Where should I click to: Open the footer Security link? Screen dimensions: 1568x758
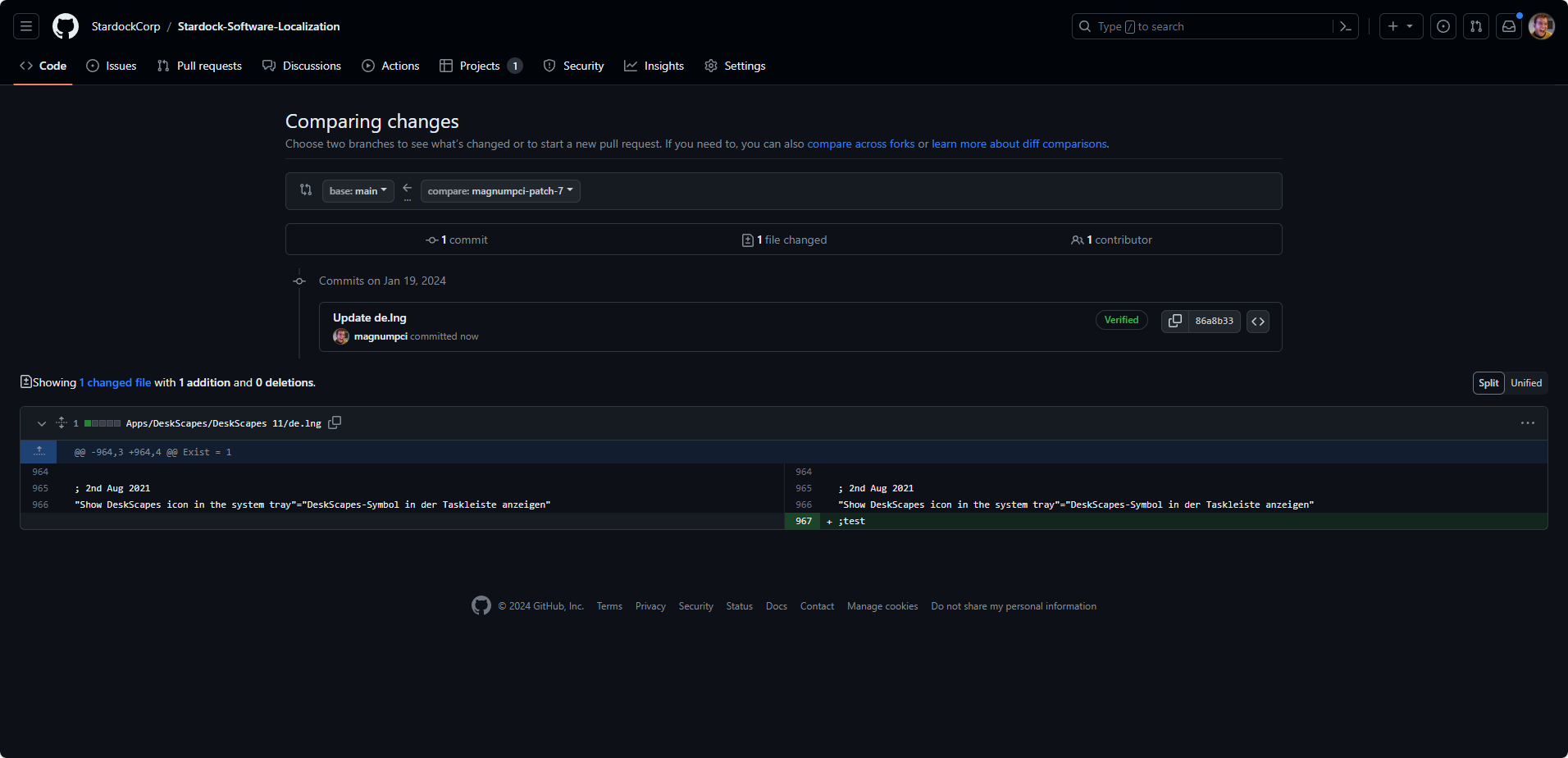tap(696, 606)
